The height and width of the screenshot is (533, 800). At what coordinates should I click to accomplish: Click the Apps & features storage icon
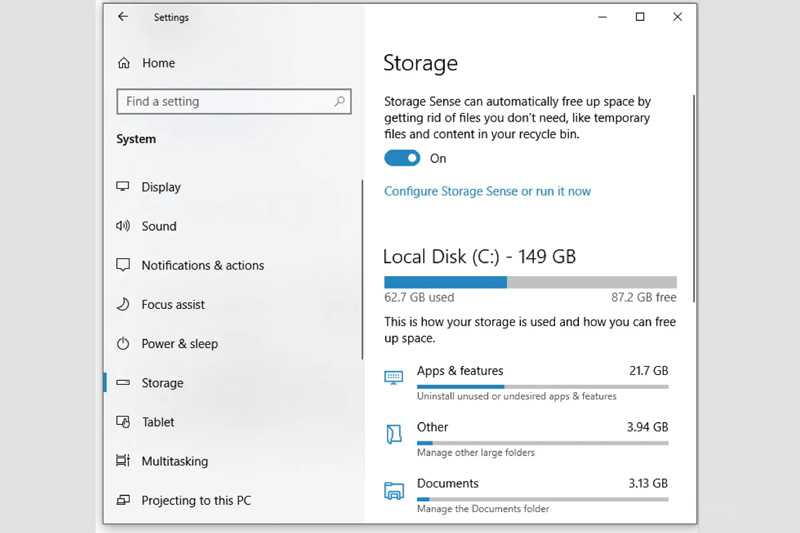tap(394, 378)
